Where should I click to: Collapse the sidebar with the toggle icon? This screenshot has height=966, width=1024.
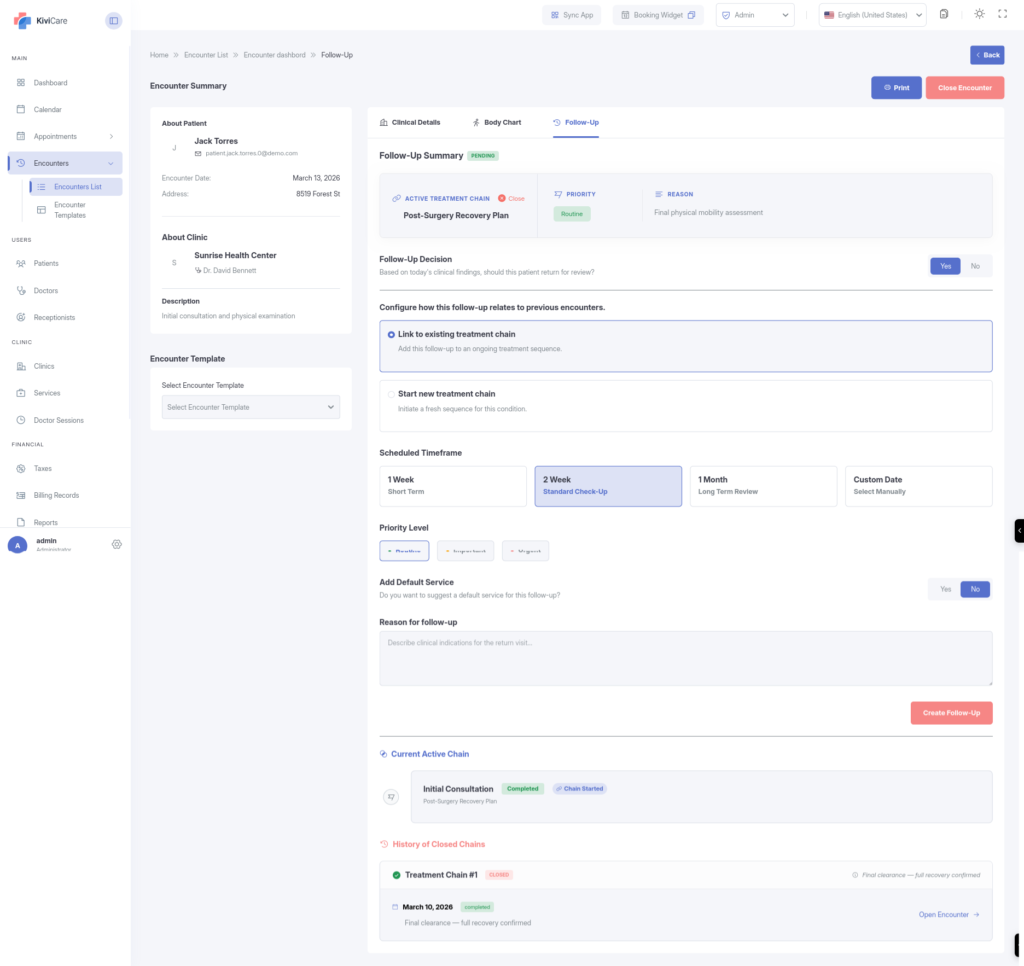coord(113,20)
